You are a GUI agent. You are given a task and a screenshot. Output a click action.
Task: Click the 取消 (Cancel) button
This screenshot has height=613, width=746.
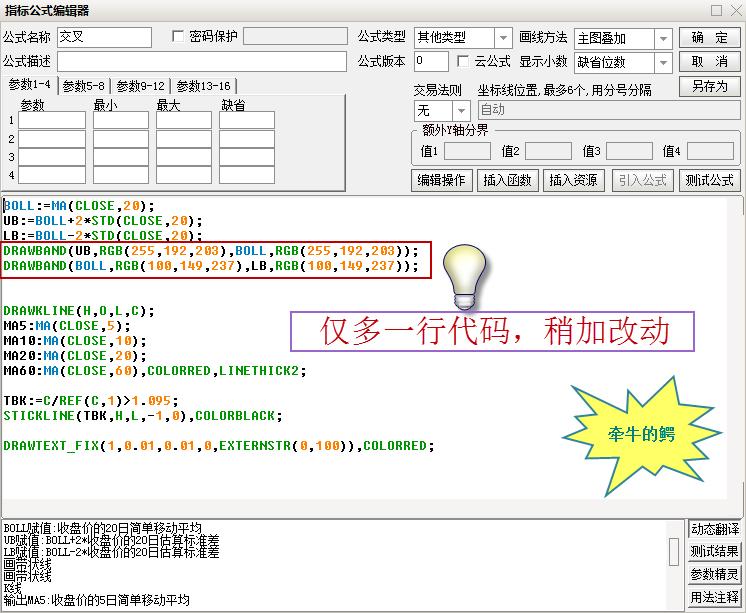[709, 61]
